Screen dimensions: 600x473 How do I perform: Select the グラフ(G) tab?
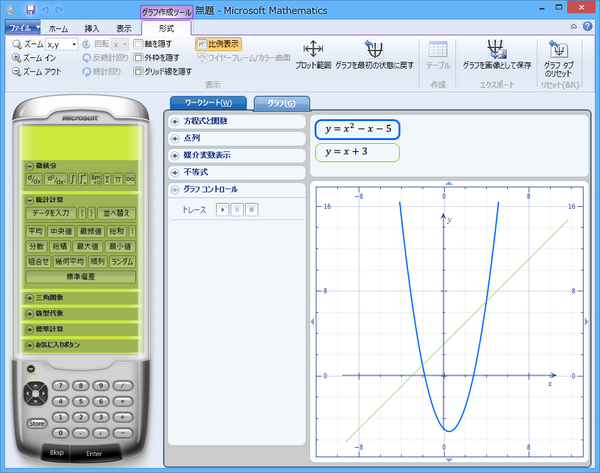(x=282, y=103)
